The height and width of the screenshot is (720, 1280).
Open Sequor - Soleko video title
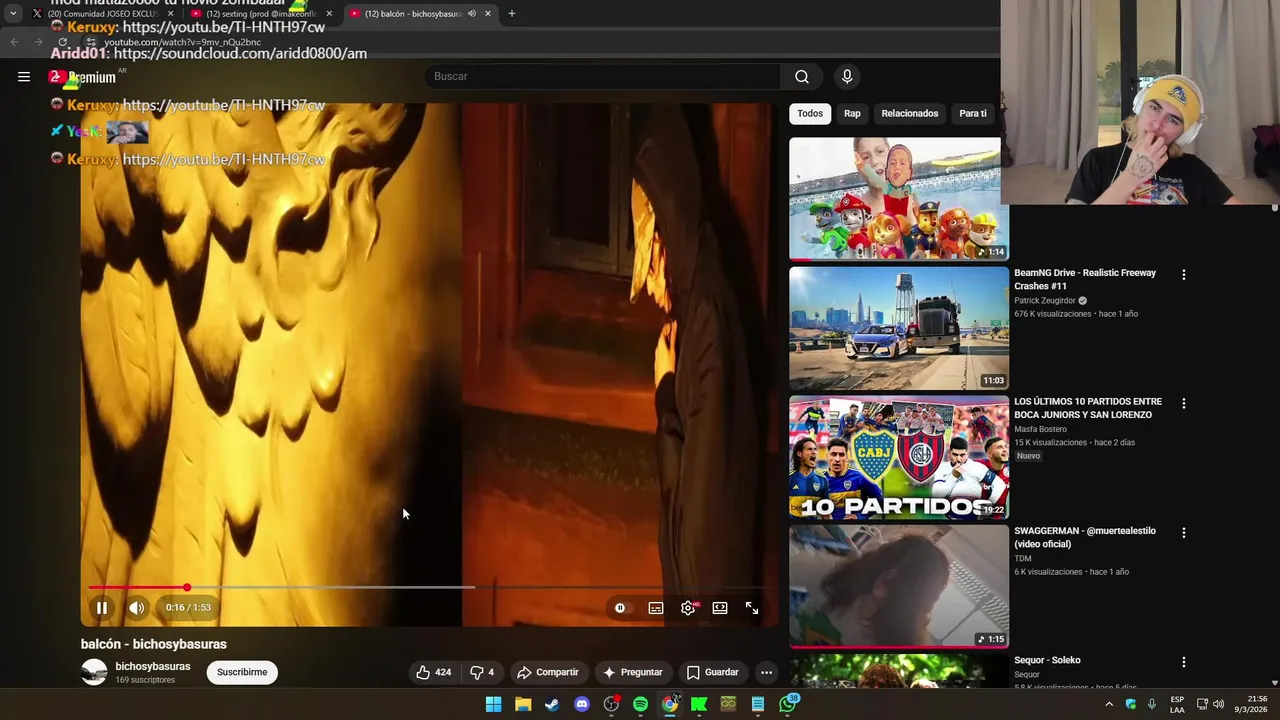coord(1047,660)
